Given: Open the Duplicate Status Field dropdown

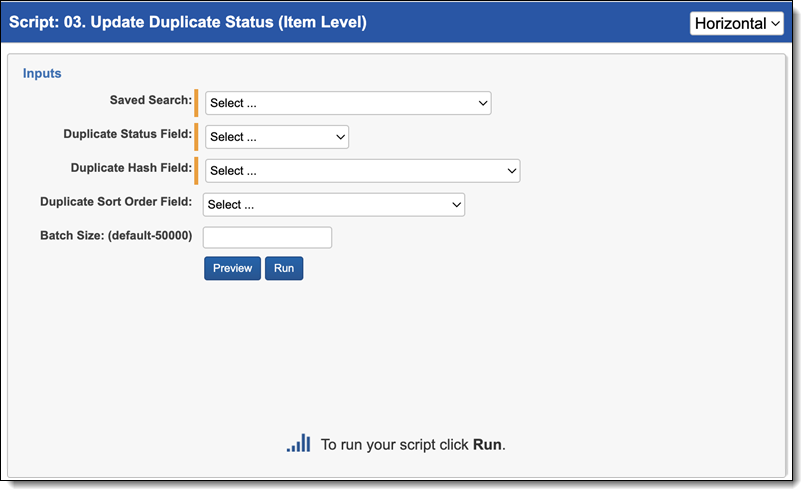Looking at the screenshot, I should click(277, 137).
